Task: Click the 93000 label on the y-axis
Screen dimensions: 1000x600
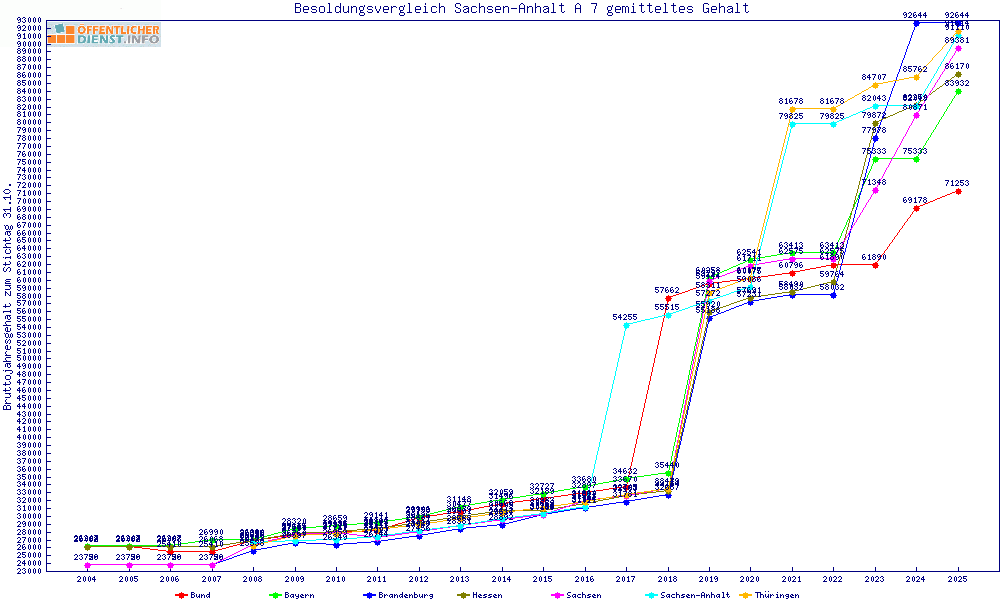Action: click(29, 21)
